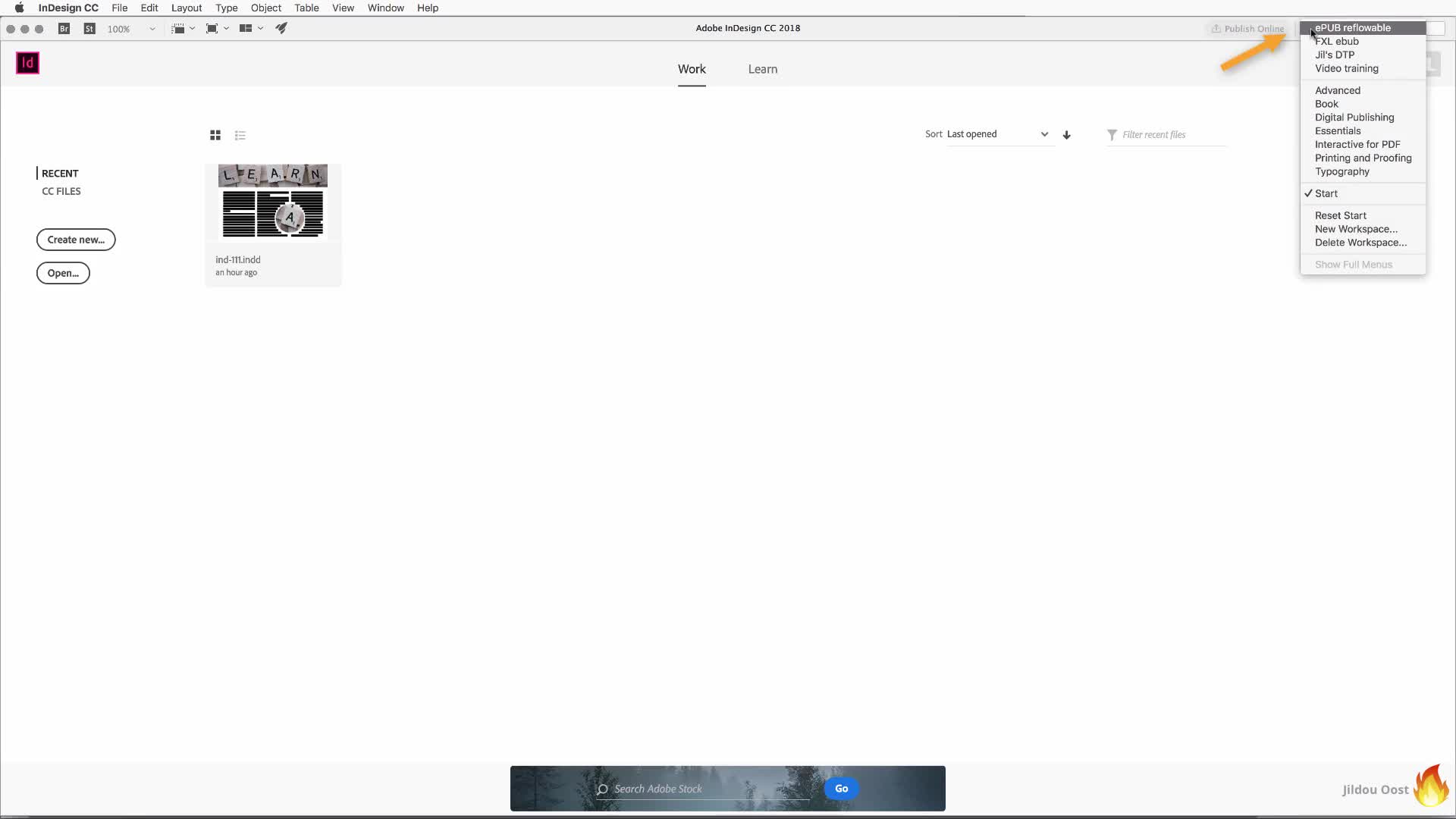This screenshot has width=1456, height=819.
Task: Click New Workspace... menu entry
Action: pos(1363,230)
